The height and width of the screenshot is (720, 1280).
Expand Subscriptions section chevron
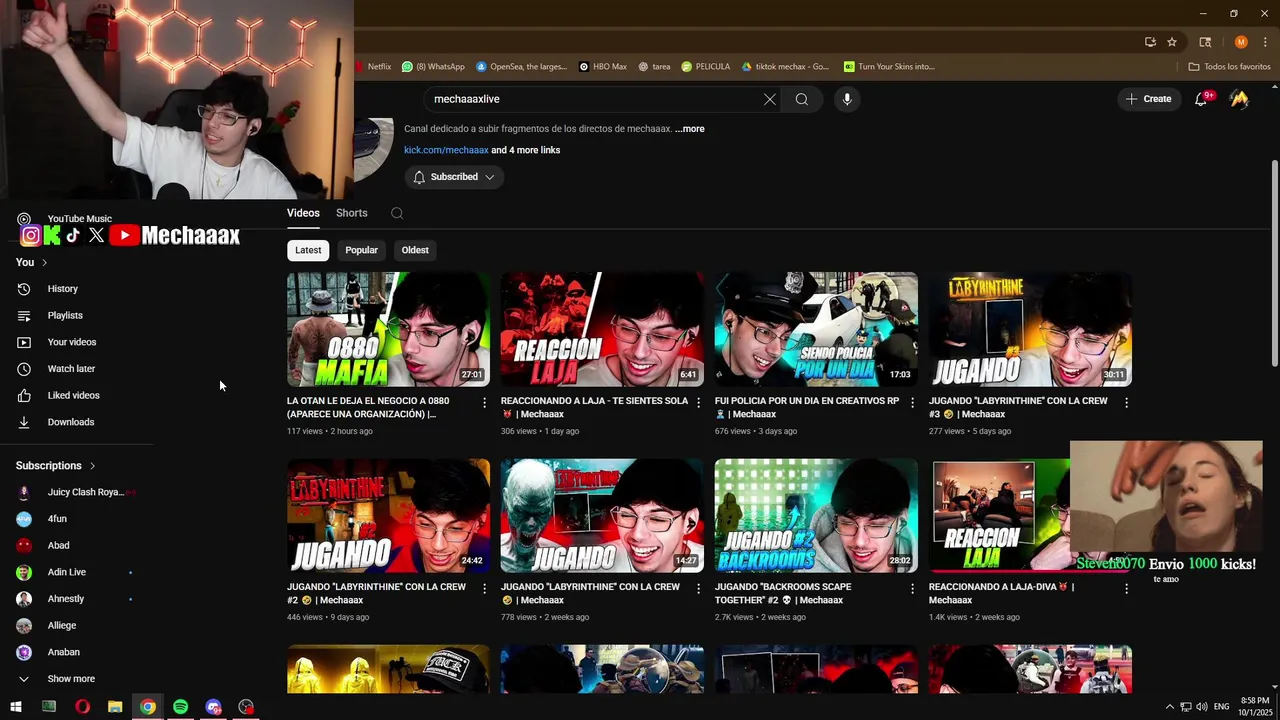click(92, 466)
